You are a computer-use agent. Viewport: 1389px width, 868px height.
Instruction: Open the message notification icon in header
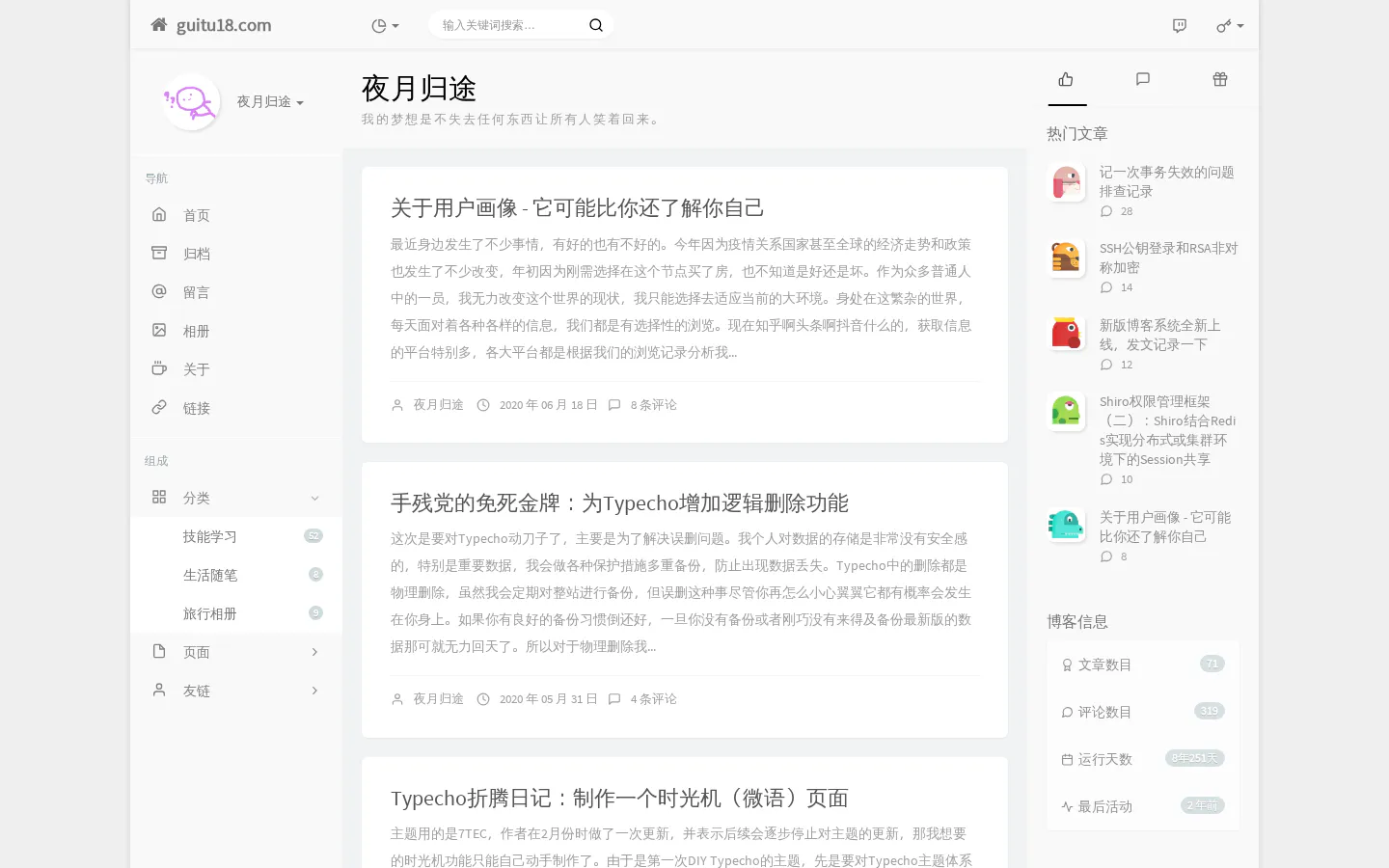[x=1179, y=26]
